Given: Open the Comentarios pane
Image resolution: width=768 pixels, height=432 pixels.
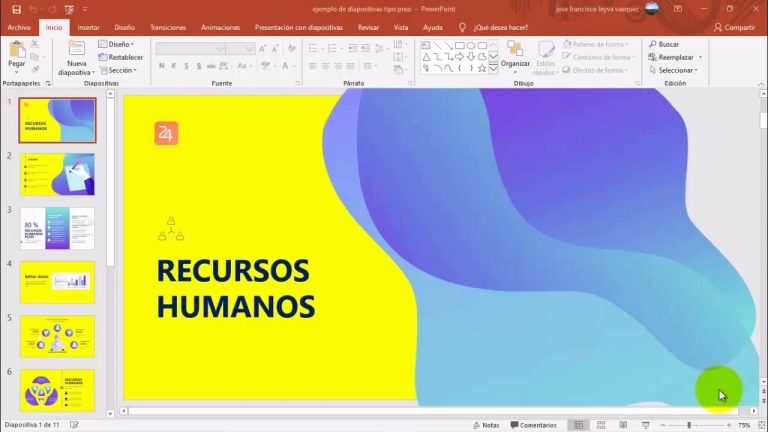Looking at the screenshot, I should tap(533, 425).
